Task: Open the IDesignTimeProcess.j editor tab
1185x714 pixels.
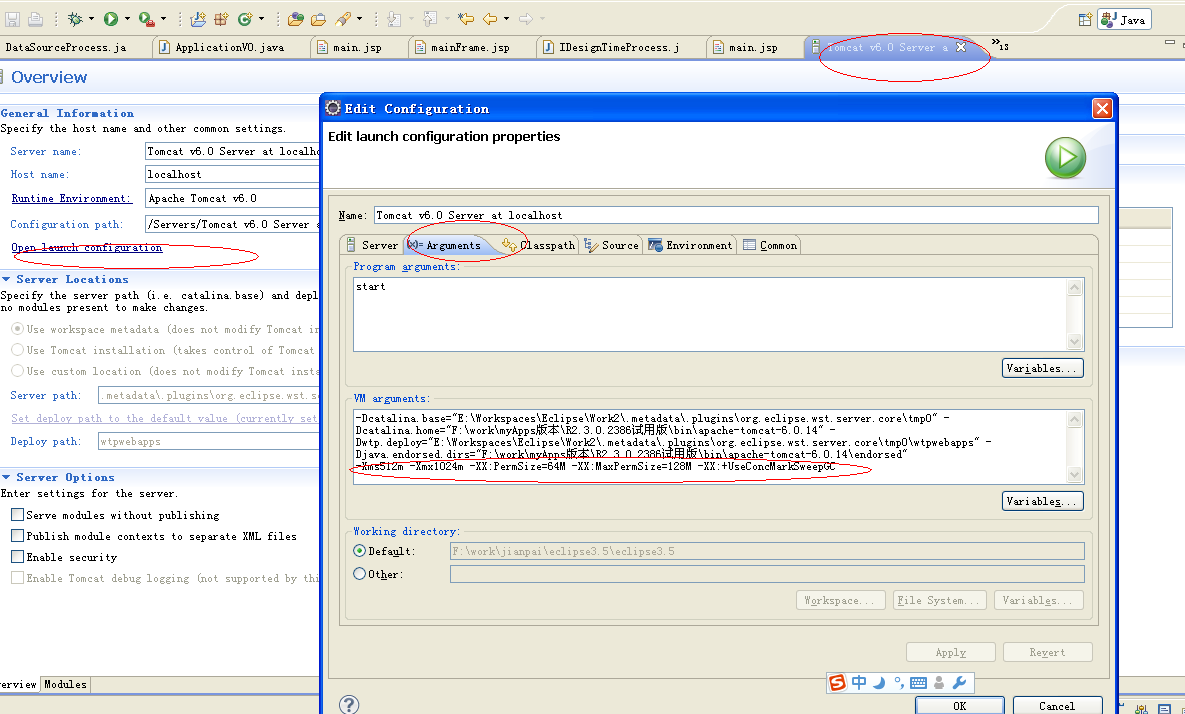Action: pyautogui.click(x=618, y=47)
